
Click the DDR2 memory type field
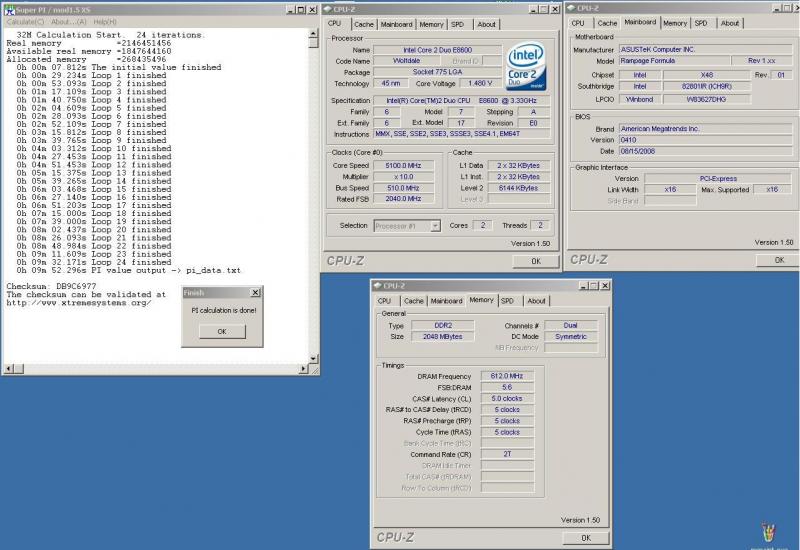[442, 326]
